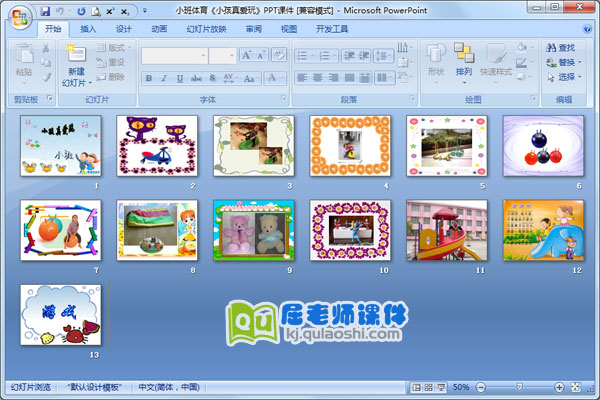This screenshot has width=600, height=400.
Task: Click the copy icon in clipboard group
Action: click(x=46, y=62)
